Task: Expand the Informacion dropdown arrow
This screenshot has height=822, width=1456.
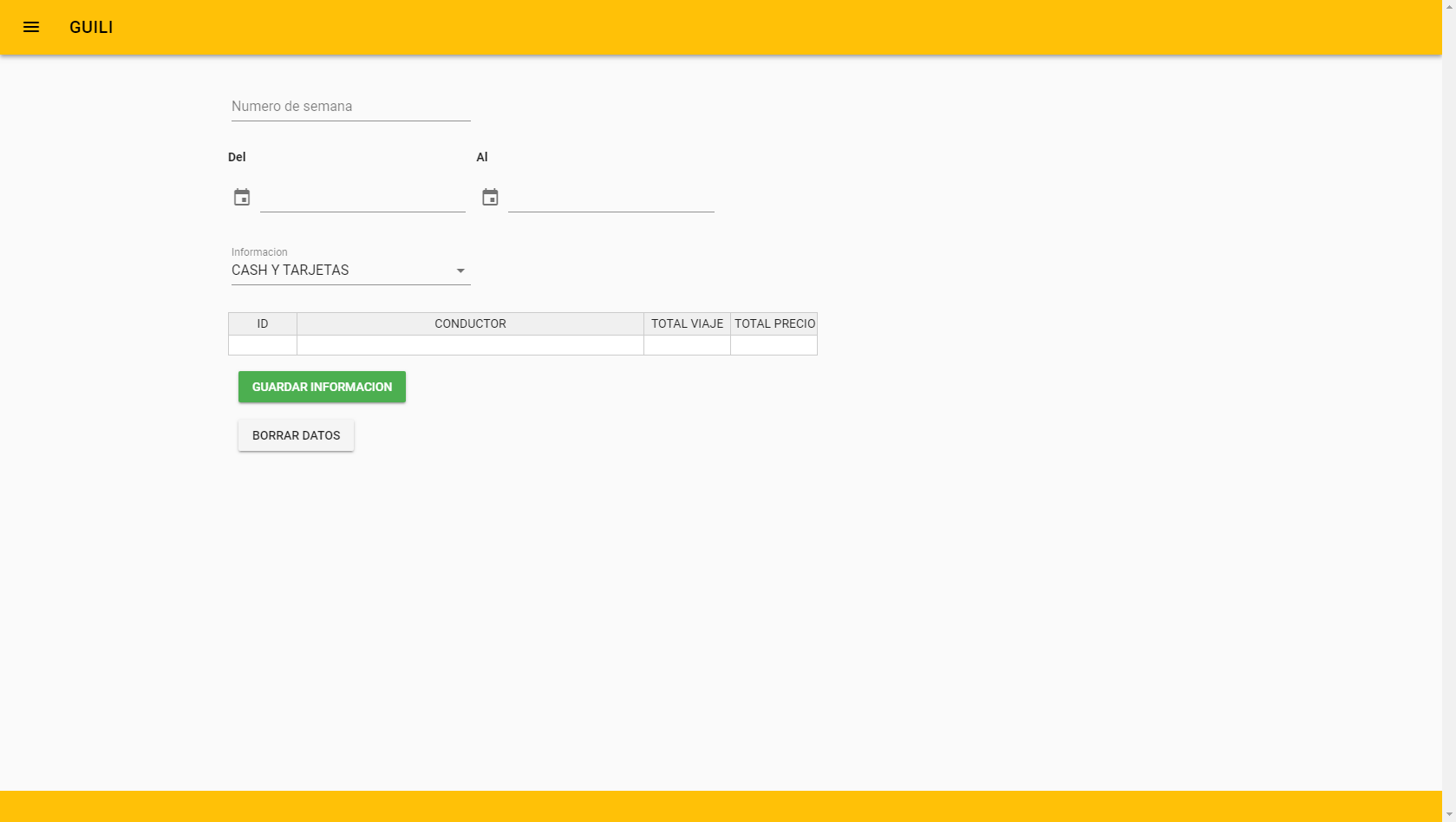Action: click(460, 271)
